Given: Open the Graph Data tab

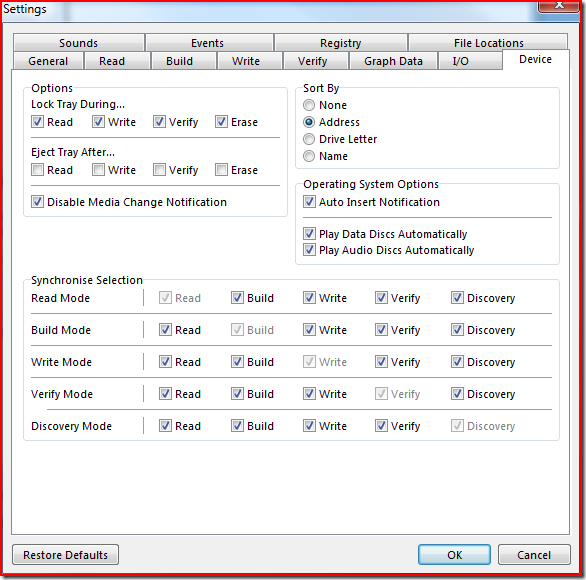Looking at the screenshot, I should (x=393, y=61).
